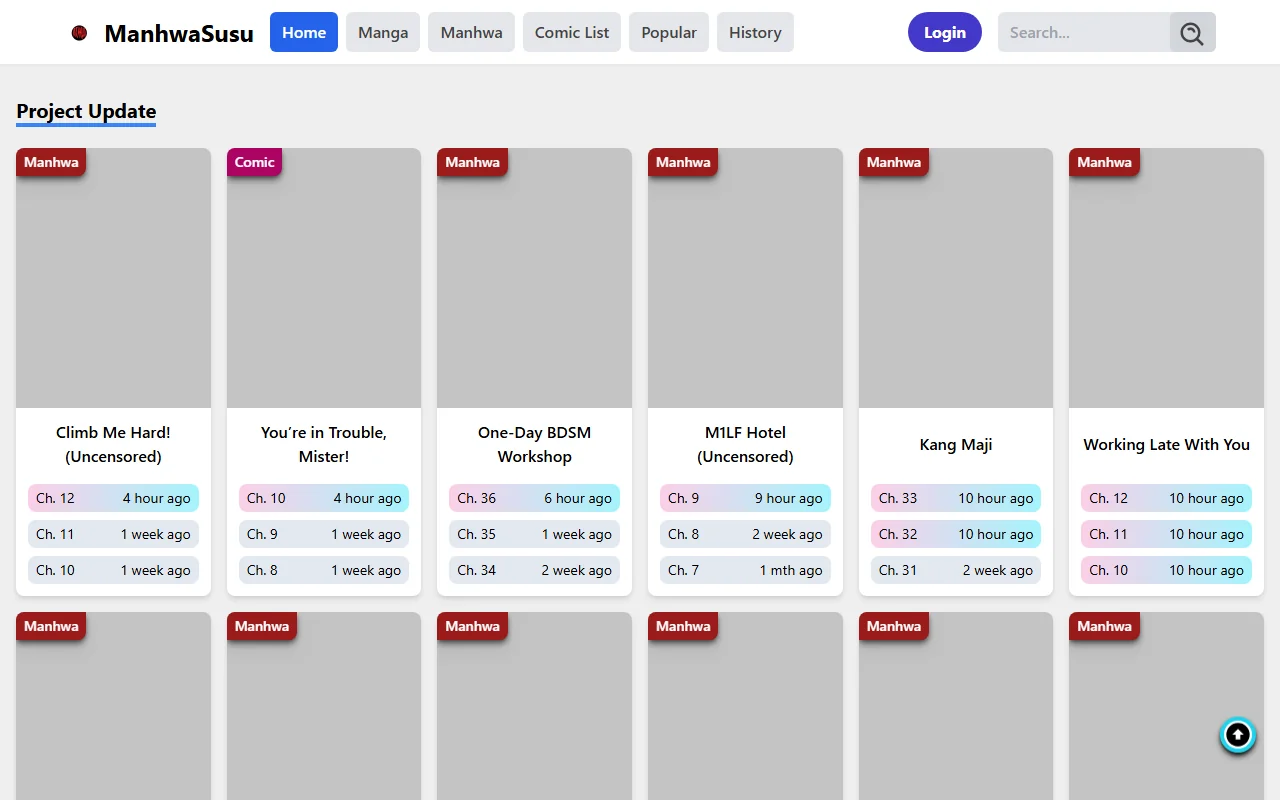Click the ManhwaSusu site title
This screenshot has width=1280, height=800.
pyautogui.click(x=179, y=34)
